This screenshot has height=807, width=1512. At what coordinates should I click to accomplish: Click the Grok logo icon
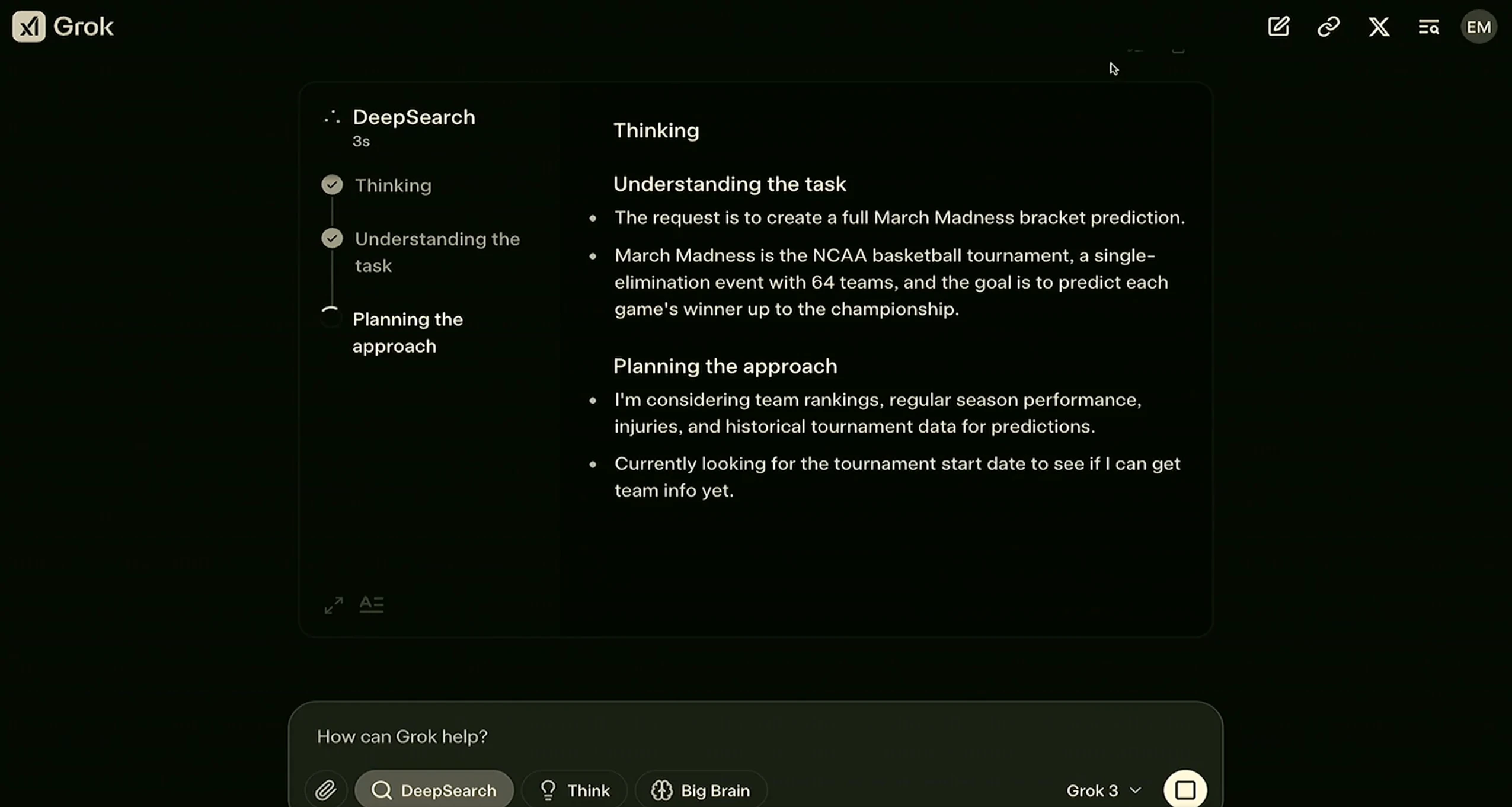point(28,27)
